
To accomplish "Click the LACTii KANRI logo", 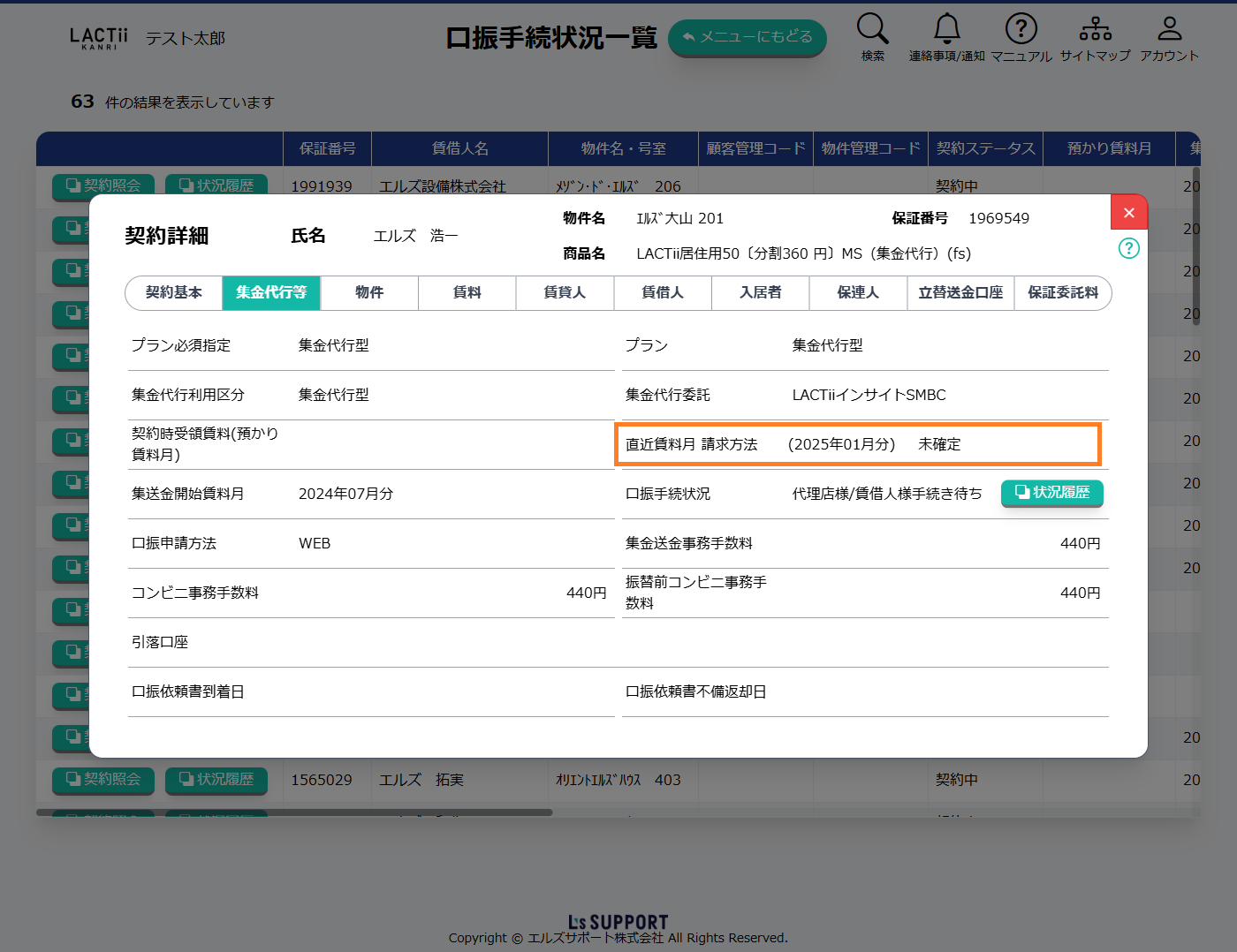I will 98,38.
